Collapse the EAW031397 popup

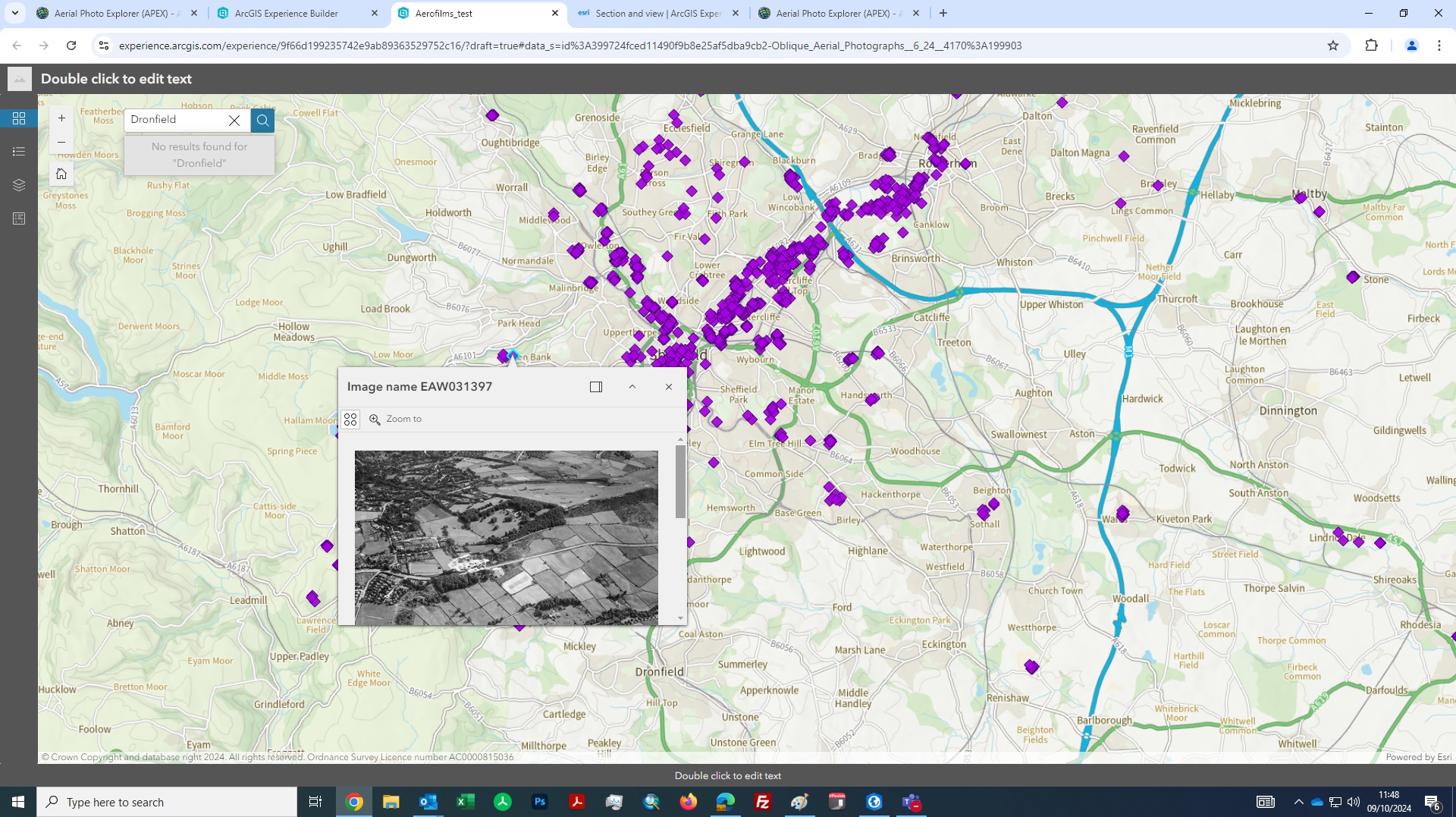pos(632,387)
